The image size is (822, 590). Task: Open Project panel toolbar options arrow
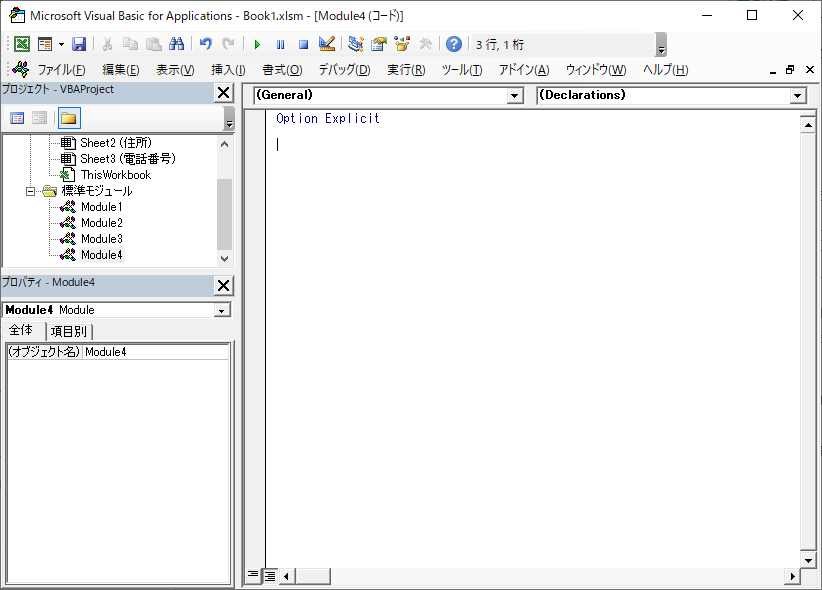[229, 119]
